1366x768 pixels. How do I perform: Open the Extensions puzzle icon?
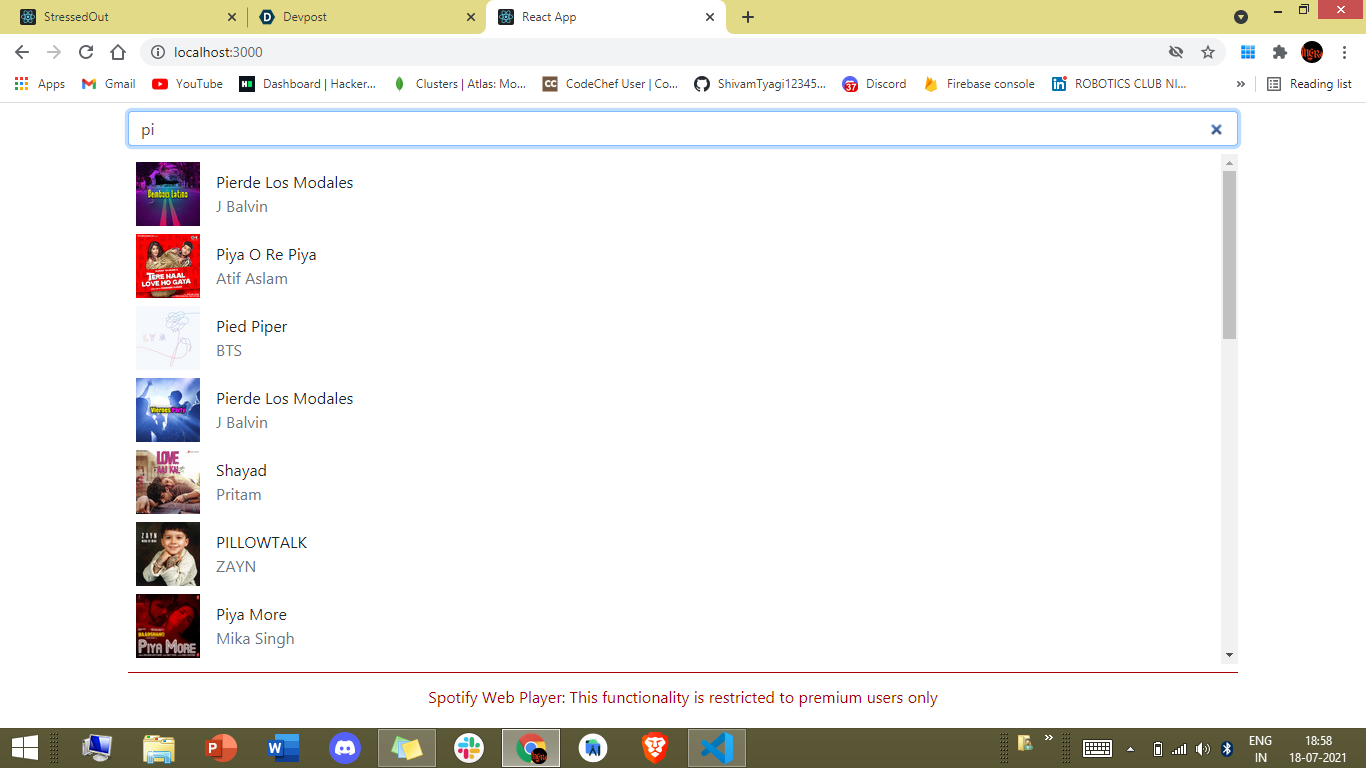(1280, 52)
